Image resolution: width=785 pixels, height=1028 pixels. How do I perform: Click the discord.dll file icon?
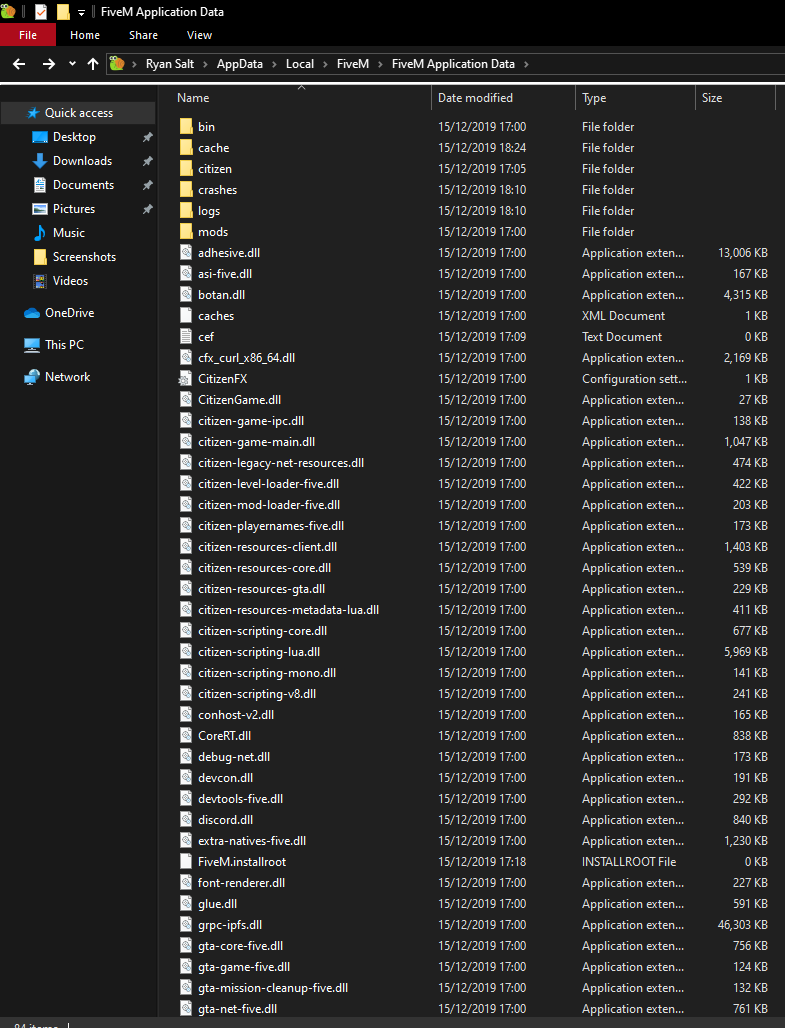pos(186,820)
